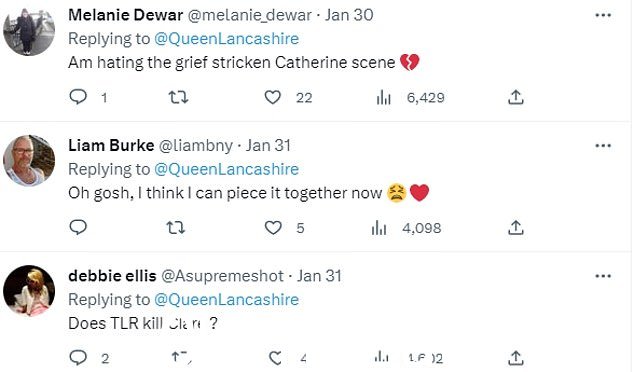Image resolution: width=634 pixels, height=372 pixels.
Task: Like Liam Burke's tweet with 5 likes
Action: click(x=273, y=228)
